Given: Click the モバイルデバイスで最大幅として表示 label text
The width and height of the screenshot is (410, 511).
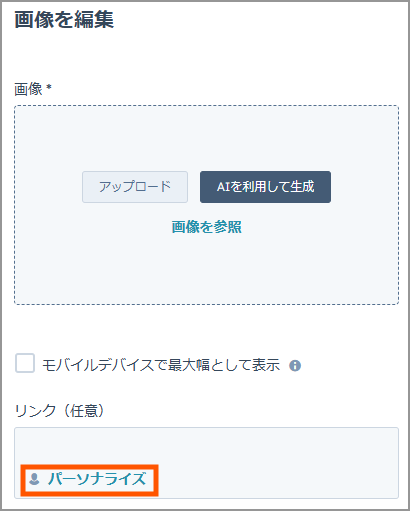Looking at the screenshot, I should point(161,365).
